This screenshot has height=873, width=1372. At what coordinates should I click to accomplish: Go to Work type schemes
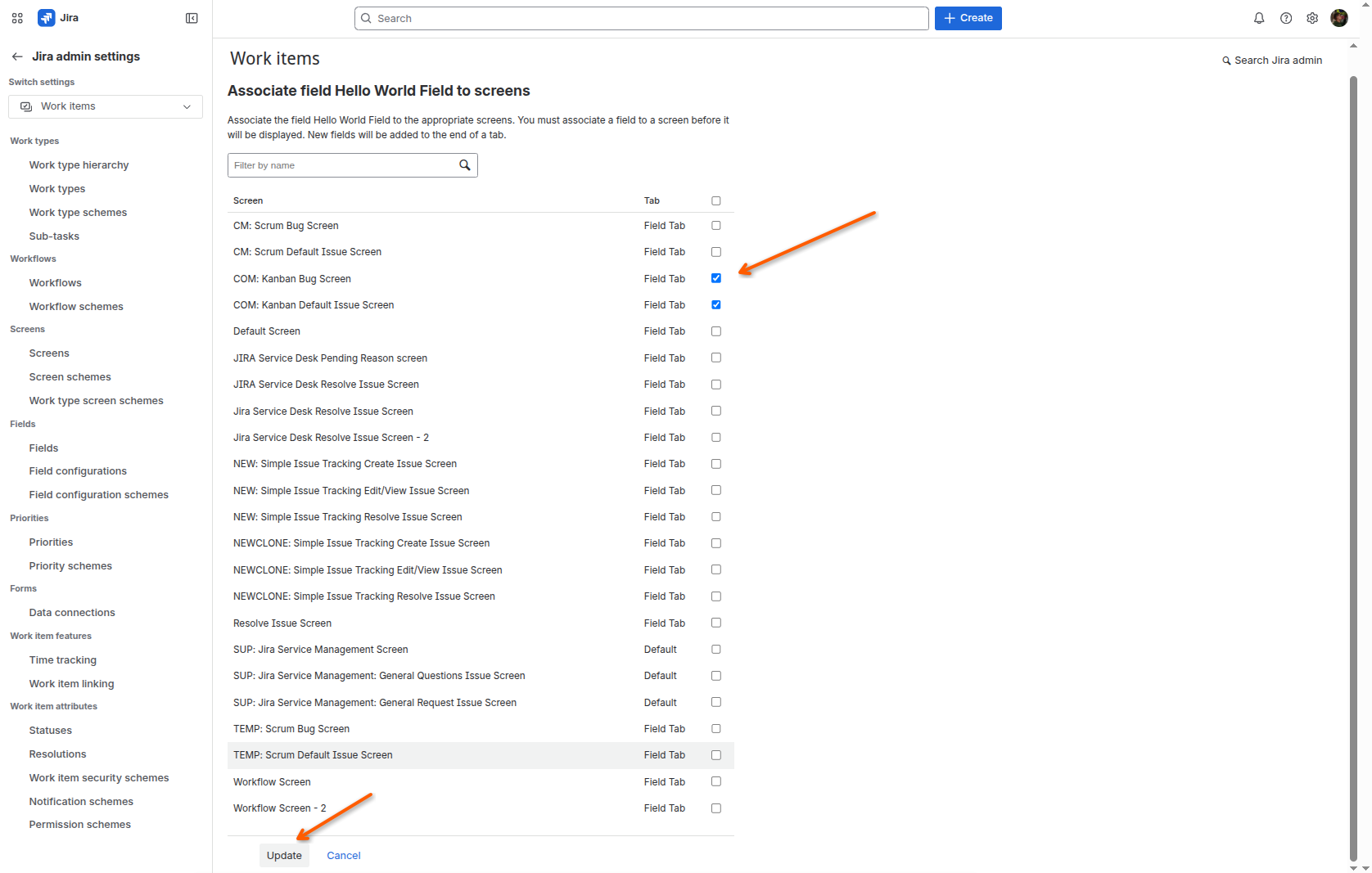(78, 213)
